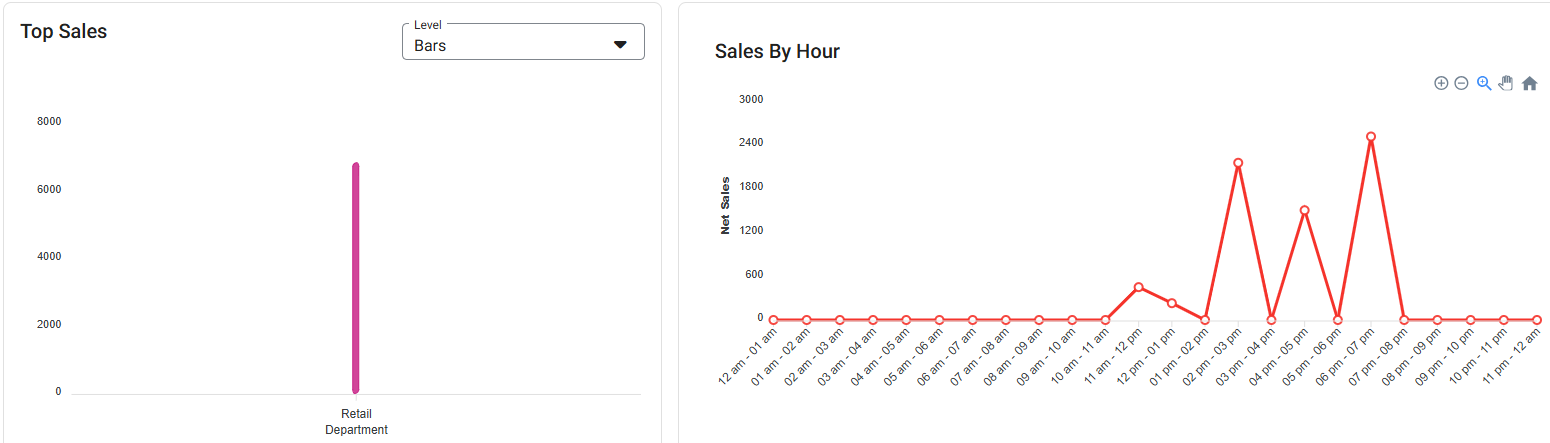
Task: Click the Retail Department axis label
Action: pos(356,421)
